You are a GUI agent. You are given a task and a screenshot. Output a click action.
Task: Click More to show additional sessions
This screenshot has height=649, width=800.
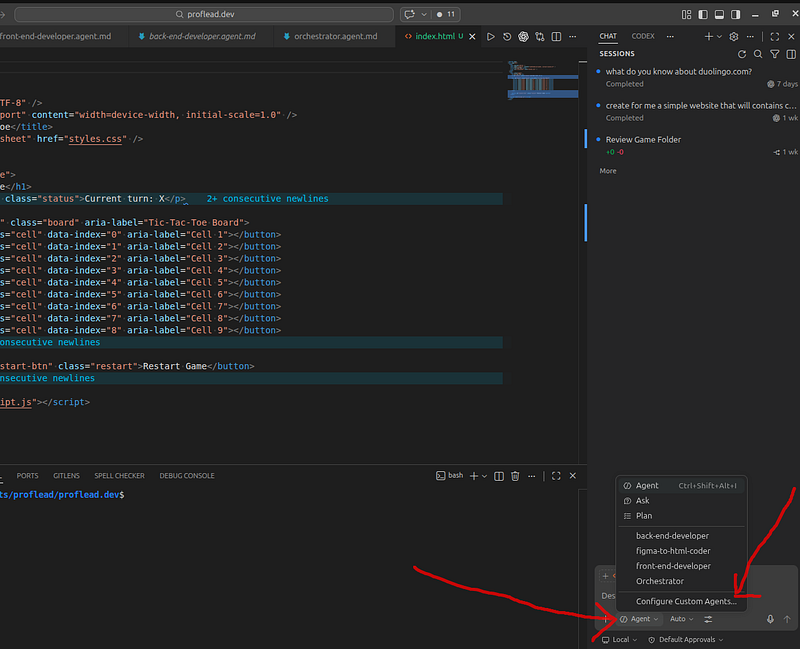608,171
